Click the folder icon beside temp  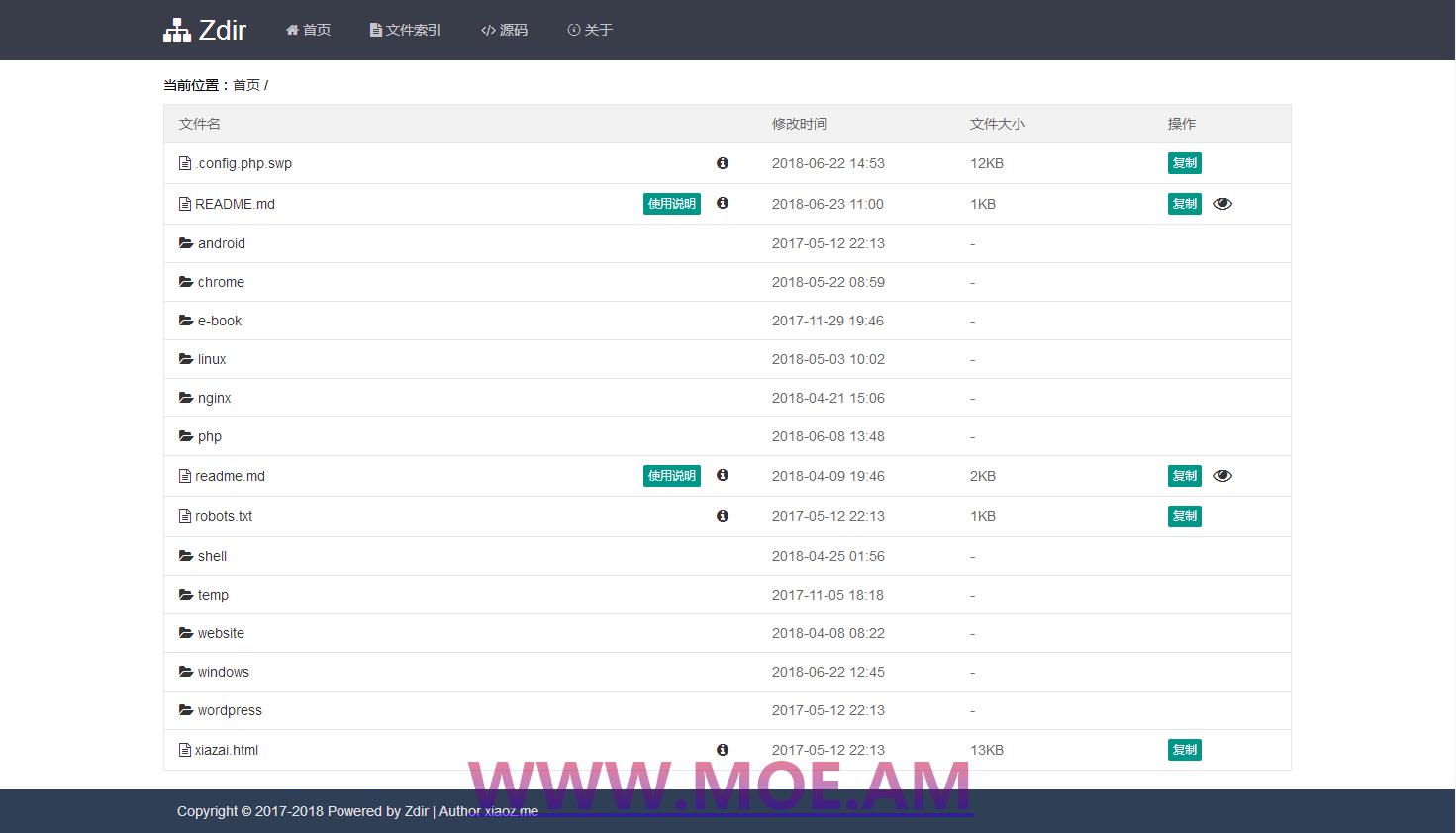point(186,595)
